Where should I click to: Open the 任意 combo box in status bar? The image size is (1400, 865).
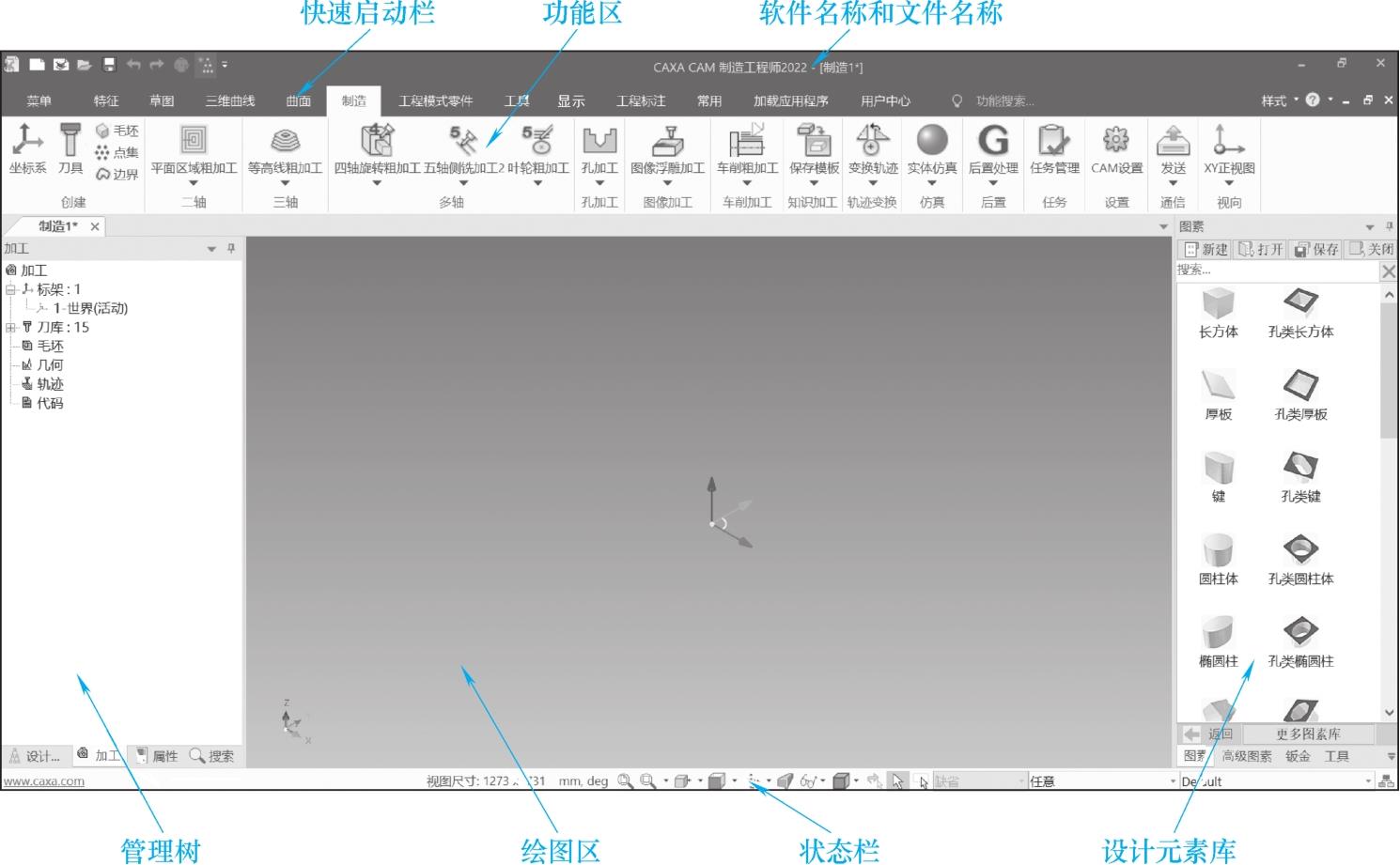click(x=1102, y=781)
